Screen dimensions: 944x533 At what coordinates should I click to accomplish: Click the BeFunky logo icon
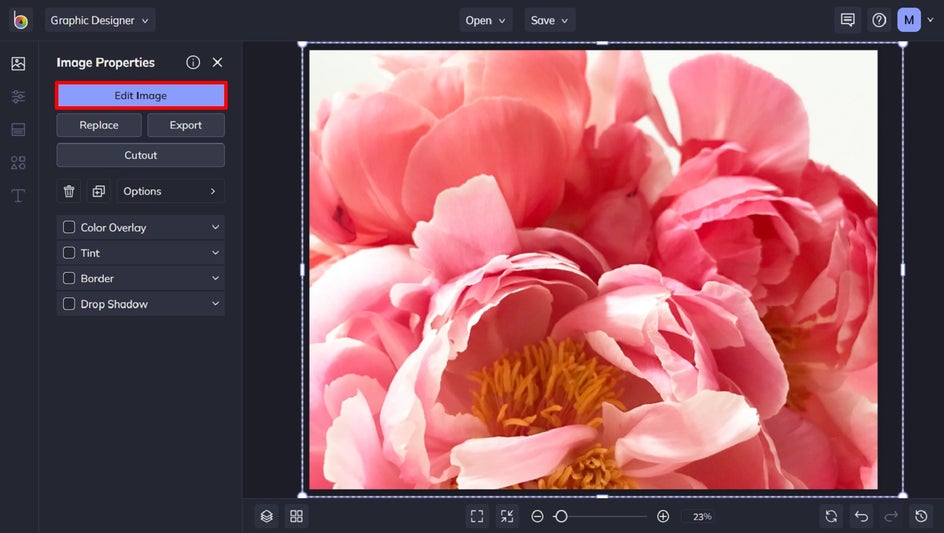(x=20, y=20)
